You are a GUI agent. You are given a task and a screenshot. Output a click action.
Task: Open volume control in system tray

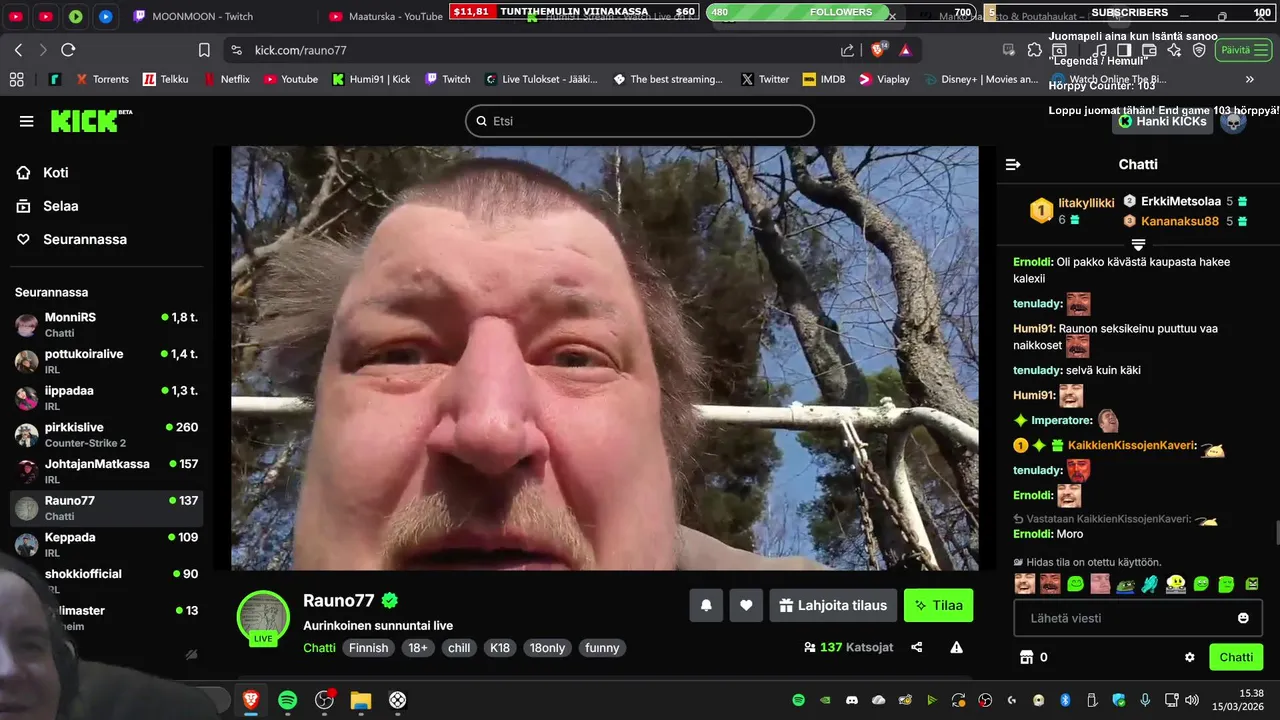tap(1191, 700)
